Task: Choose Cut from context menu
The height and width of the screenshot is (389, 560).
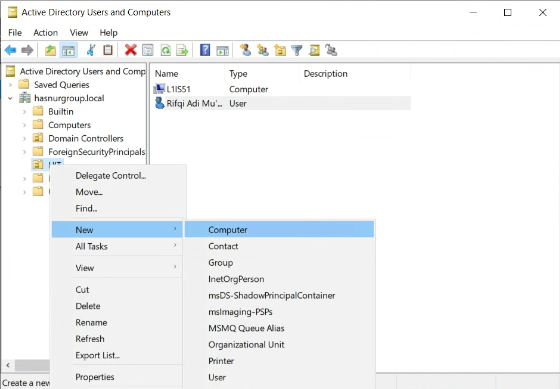Action: pos(117,289)
